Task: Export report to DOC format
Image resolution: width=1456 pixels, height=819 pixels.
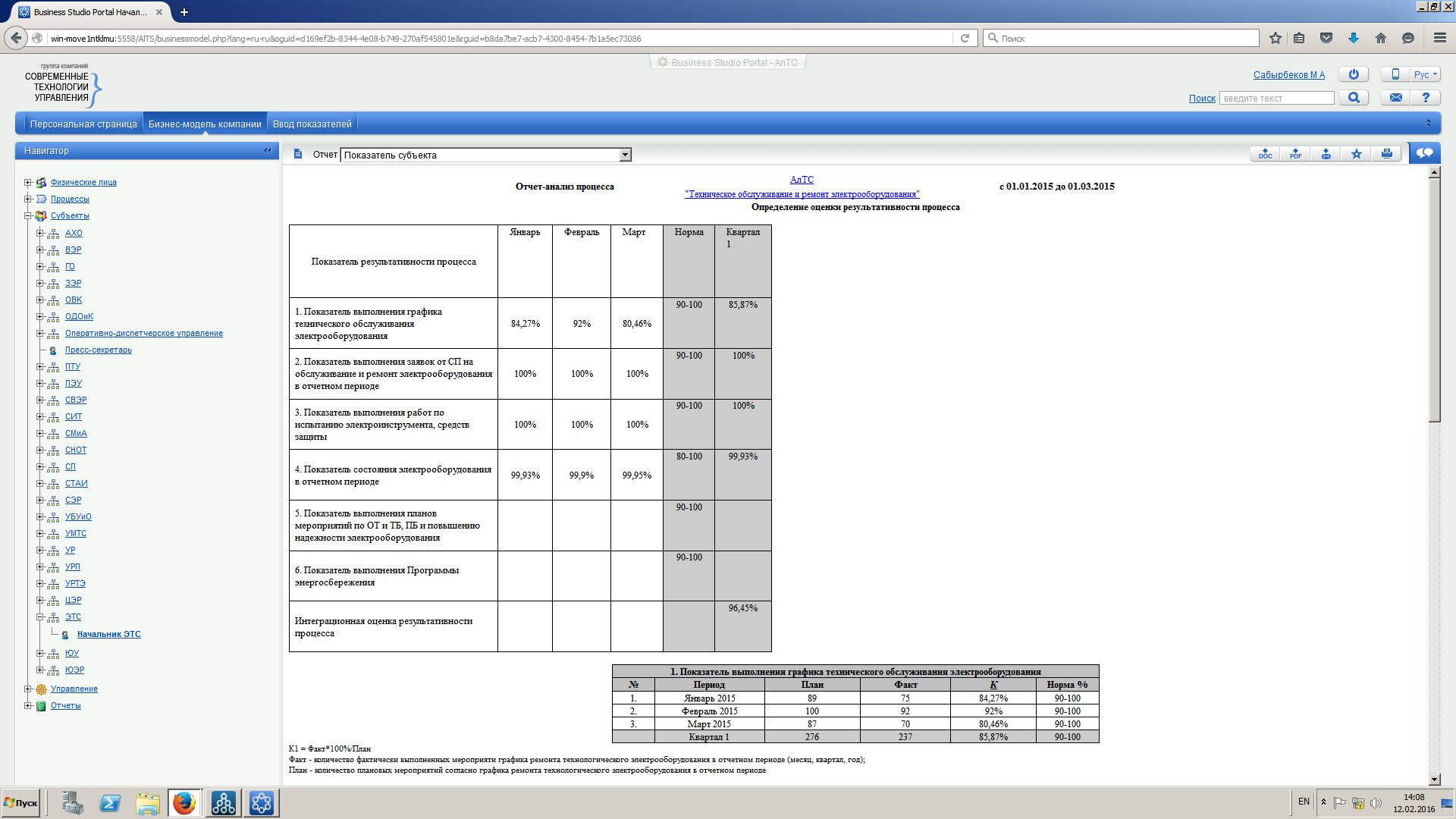Action: (1265, 154)
